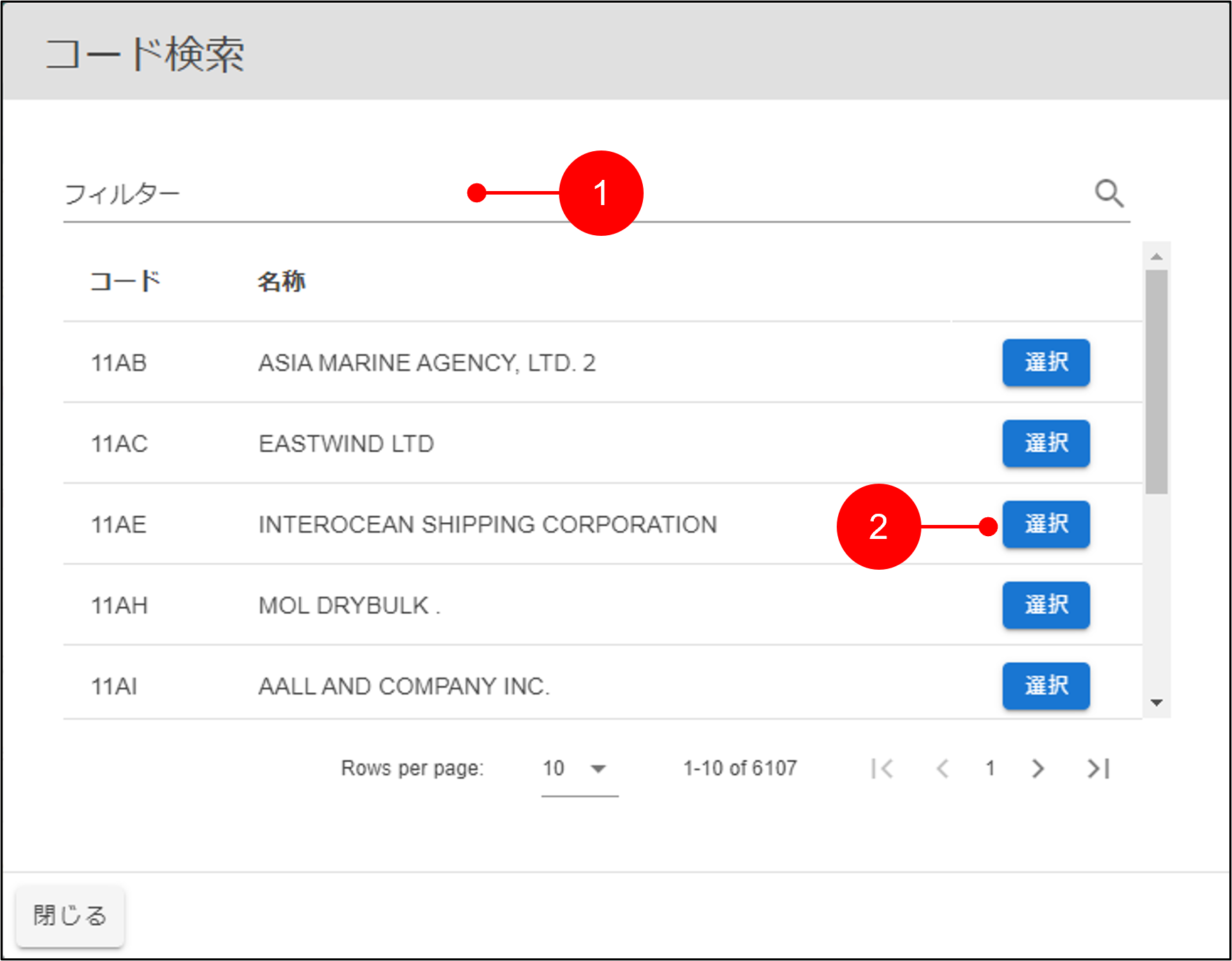Screen dimensions: 1232x961
Task: Click the 11AE code cell
Action: pyautogui.click(x=119, y=524)
